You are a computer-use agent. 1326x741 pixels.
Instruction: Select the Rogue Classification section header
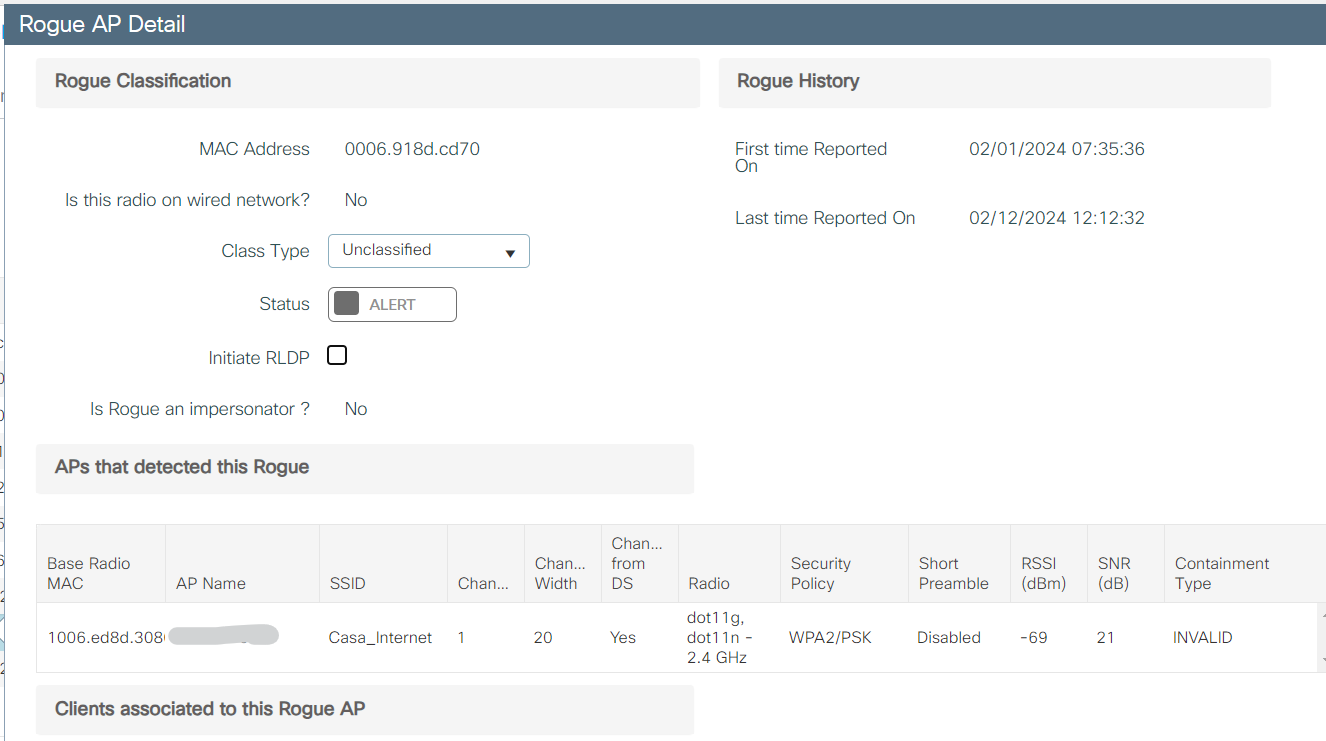point(142,81)
